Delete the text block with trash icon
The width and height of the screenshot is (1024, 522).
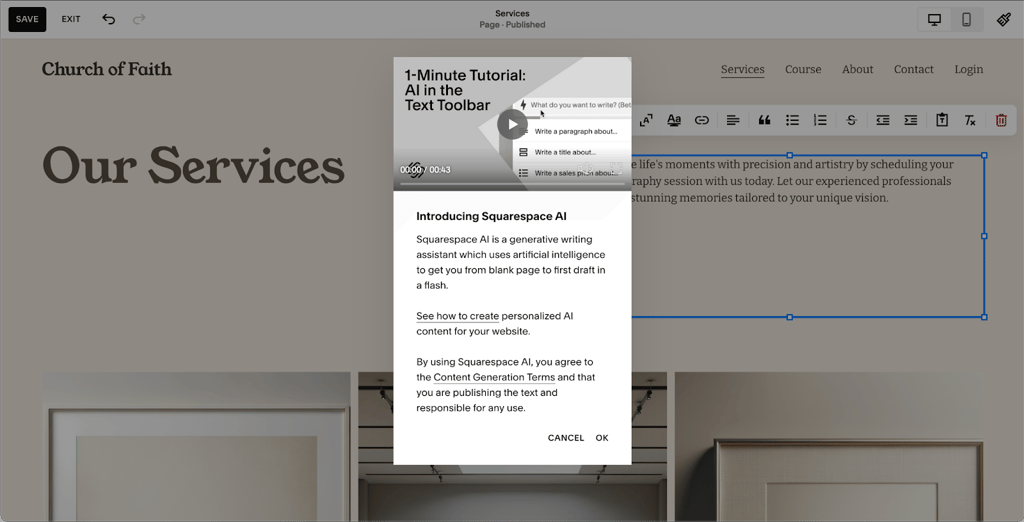click(x=1001, y=120)
